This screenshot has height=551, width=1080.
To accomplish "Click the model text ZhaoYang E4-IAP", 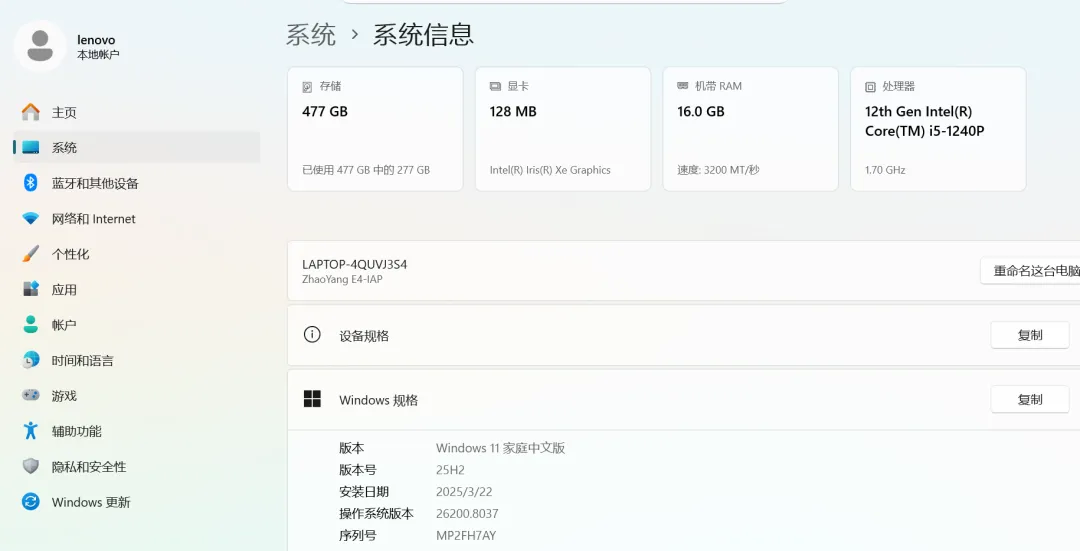I will click(x=342, y=279).
